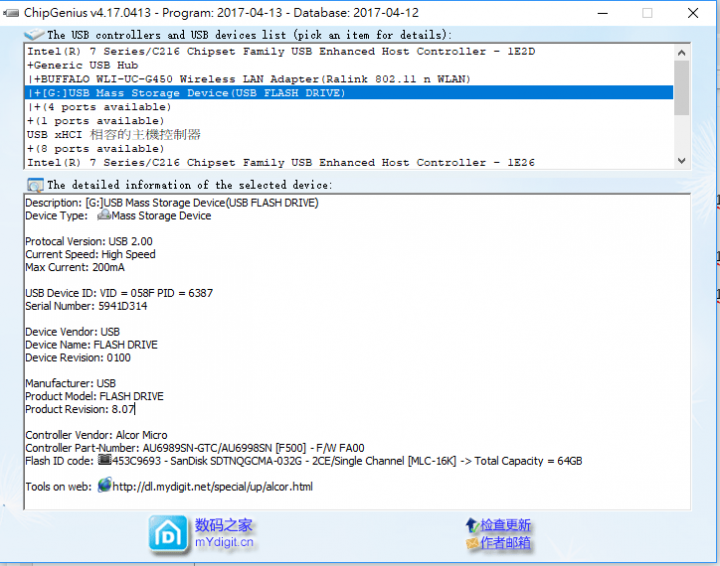Select the USB xHCI 相容的主機控制器 row
720x566 pixels.
(349, 134)
